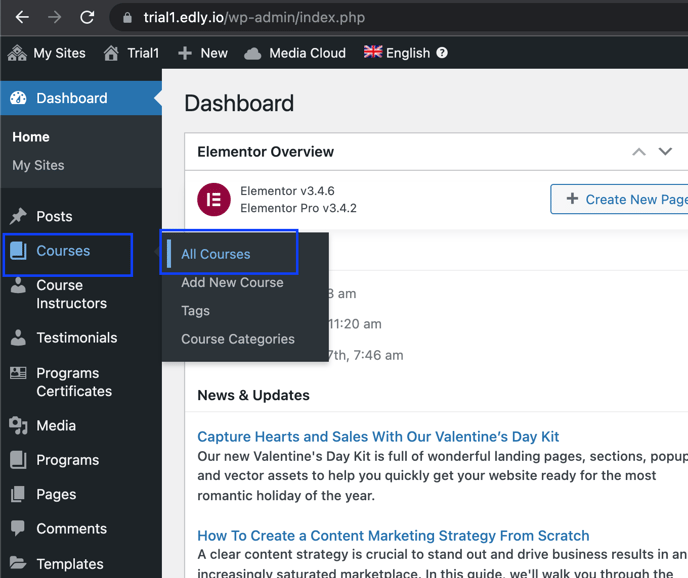Click the browser forward arrow
This screenshot has height=578, width=688.
(54, 18)
